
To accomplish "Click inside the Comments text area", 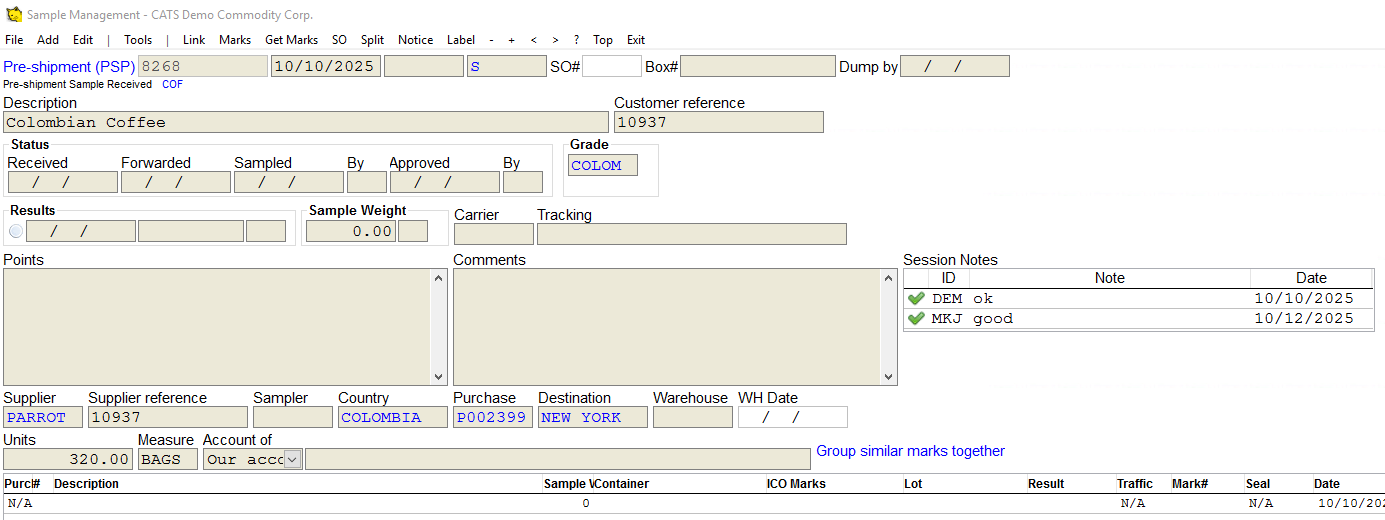I will click(666, 327).
